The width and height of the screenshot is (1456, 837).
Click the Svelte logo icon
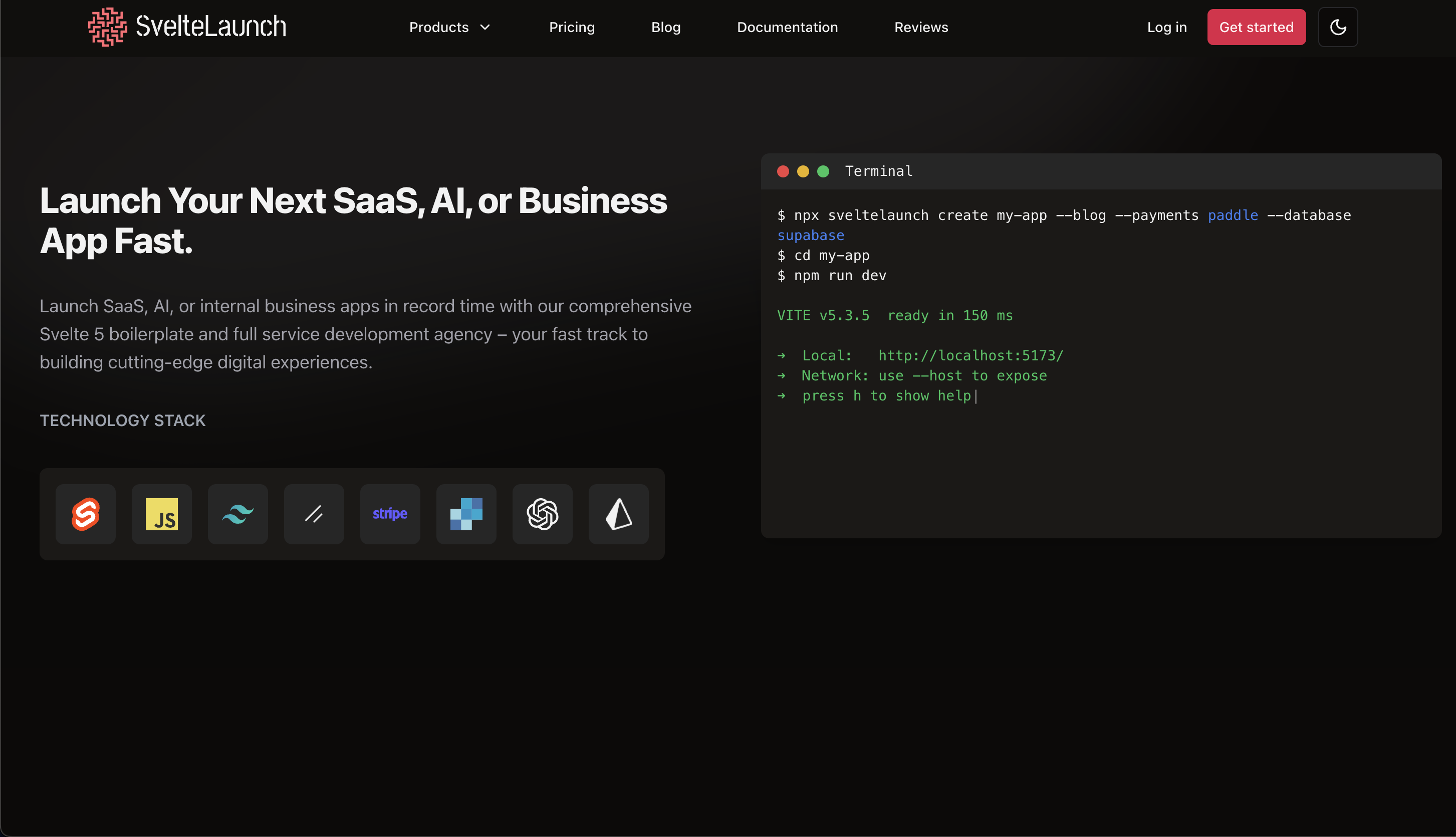click(86, 514)
